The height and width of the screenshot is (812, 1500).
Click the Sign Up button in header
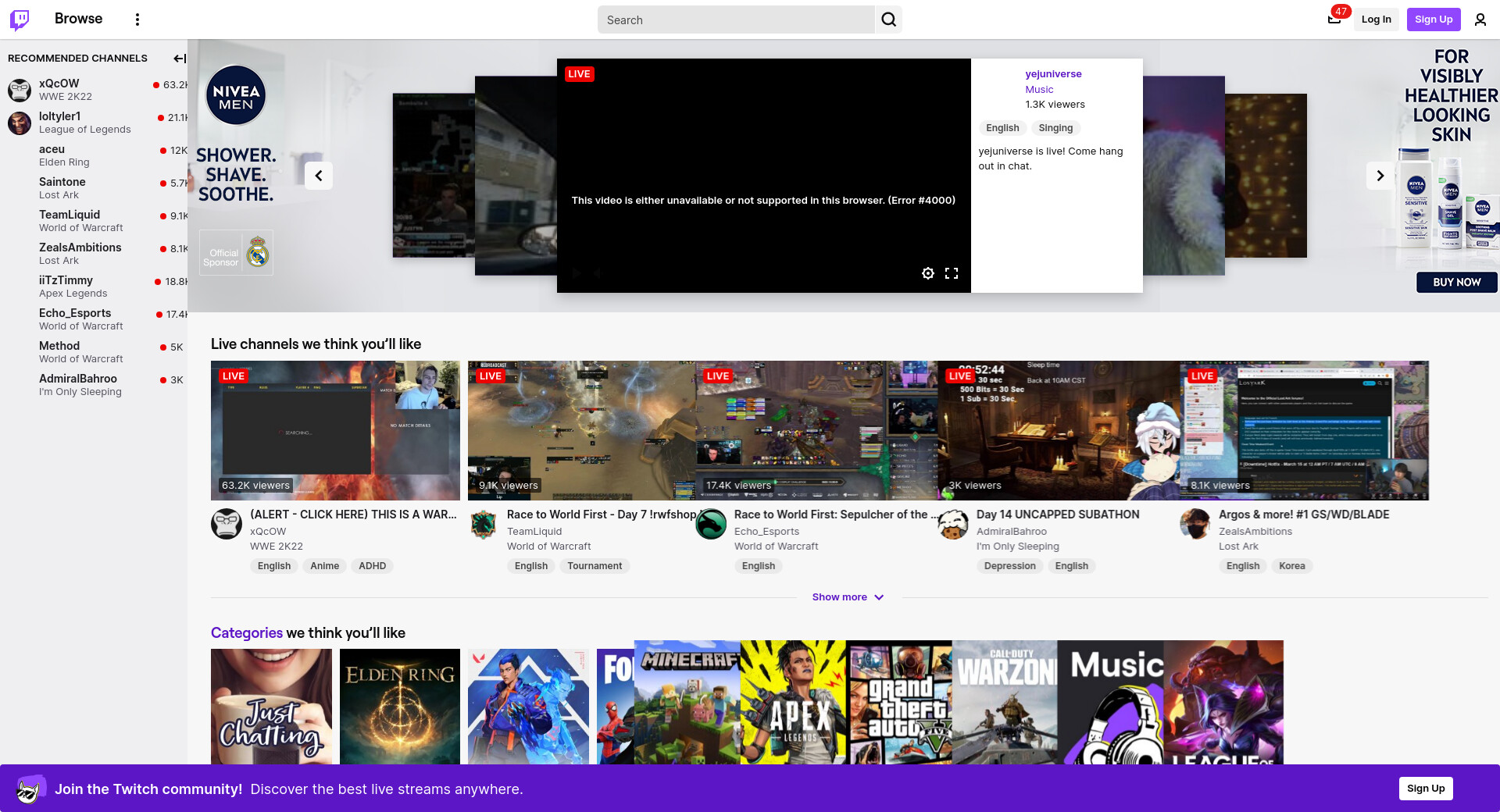[x=1433, y=20]
